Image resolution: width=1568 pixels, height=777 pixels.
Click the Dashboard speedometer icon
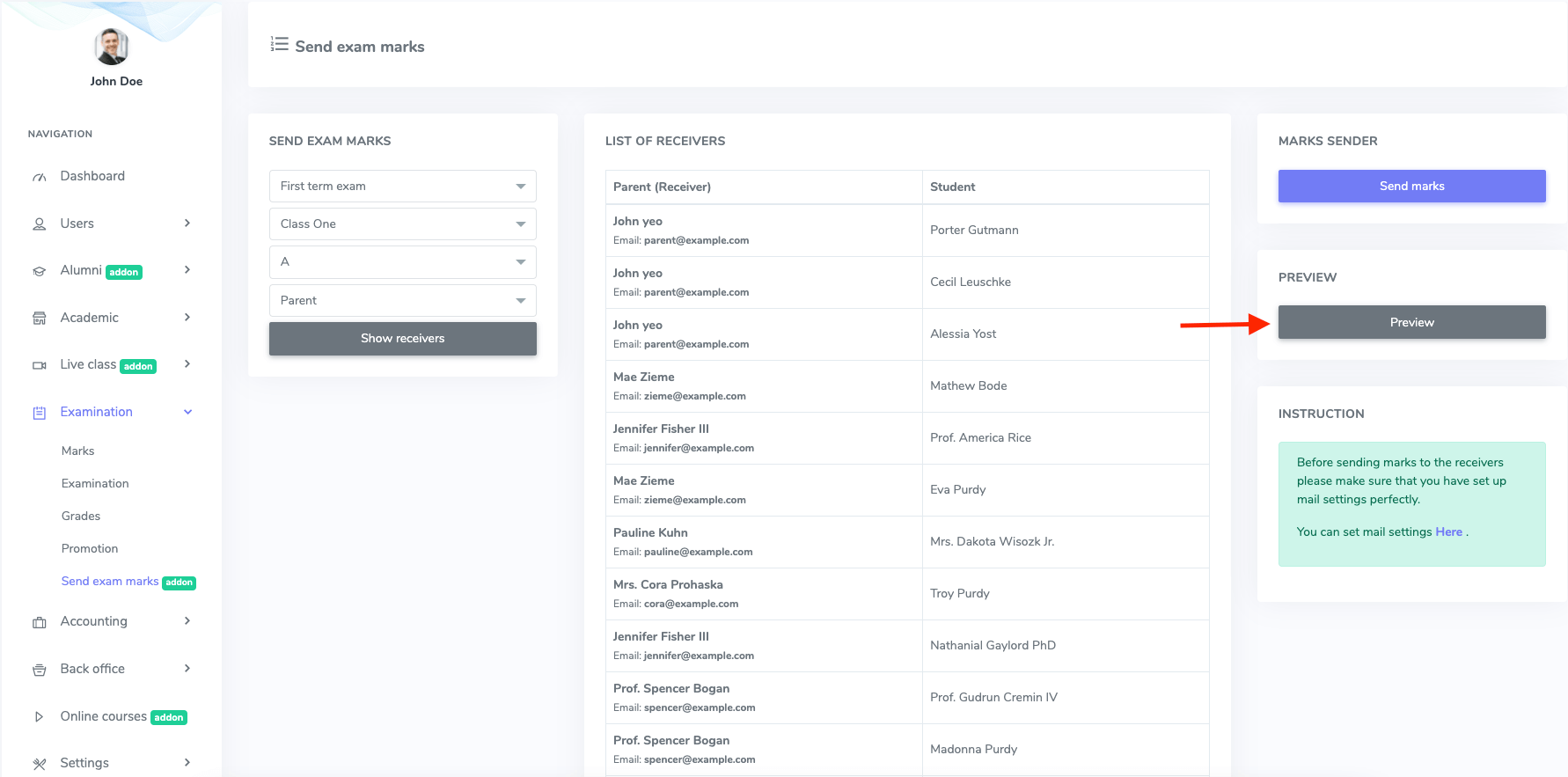pos(40,177)
